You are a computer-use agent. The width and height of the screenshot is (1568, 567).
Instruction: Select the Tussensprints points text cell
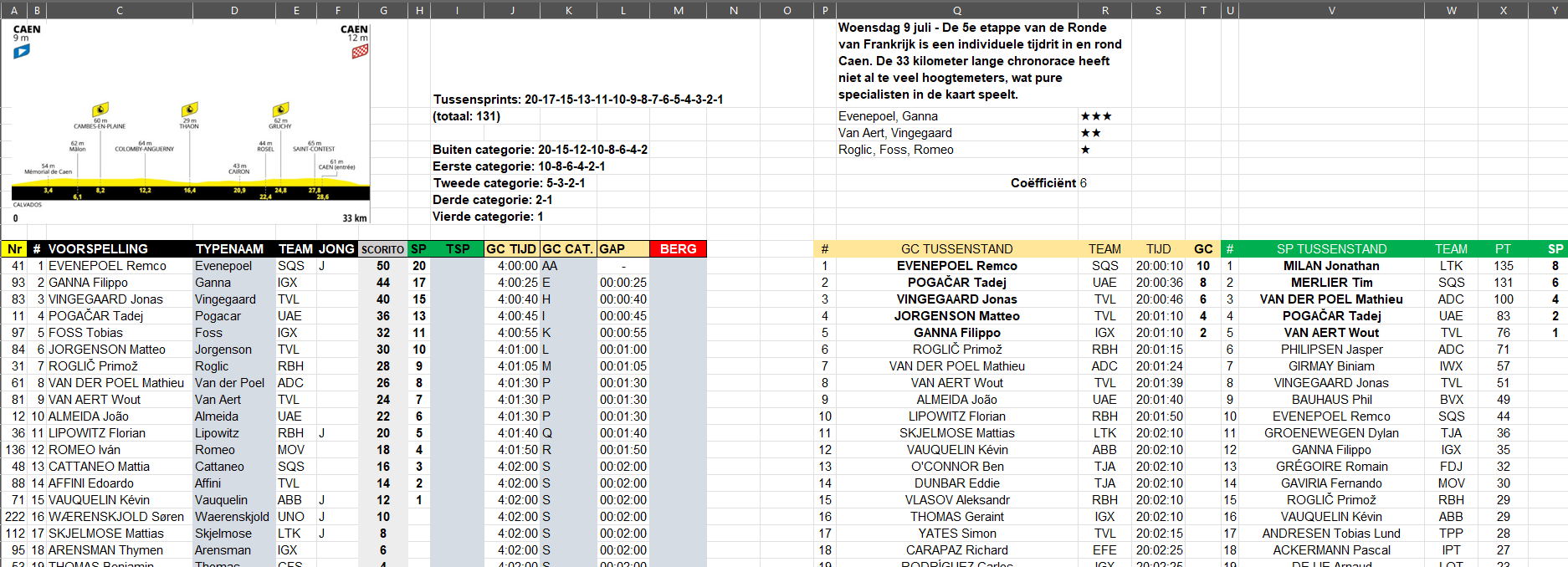[578, 99]
